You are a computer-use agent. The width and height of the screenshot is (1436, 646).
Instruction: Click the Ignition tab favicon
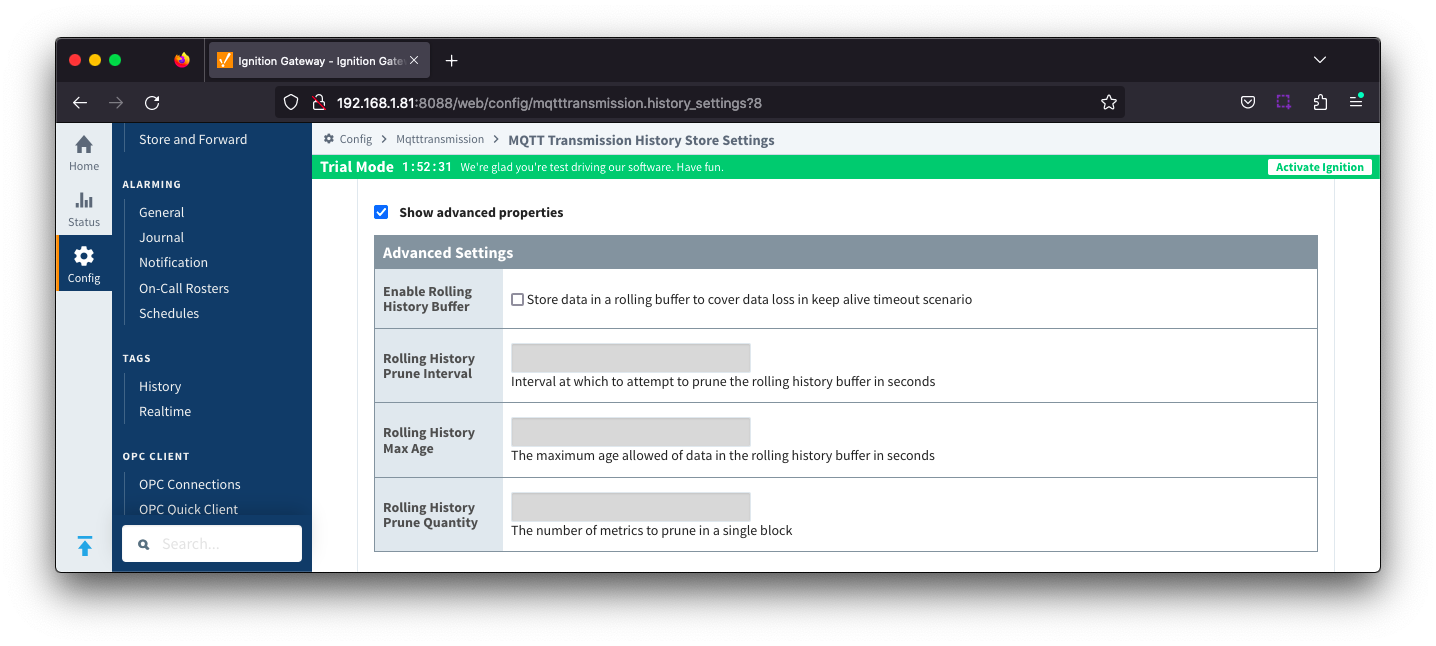[x=224, y=60]
